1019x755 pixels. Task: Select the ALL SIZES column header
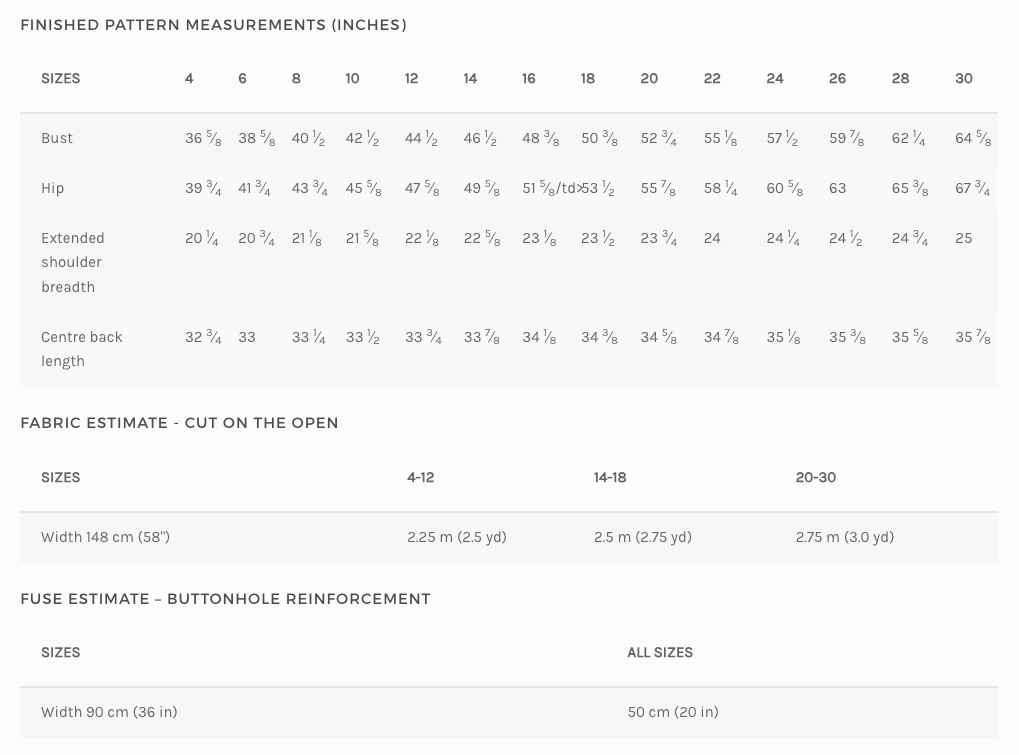click(x=660, y=652)
